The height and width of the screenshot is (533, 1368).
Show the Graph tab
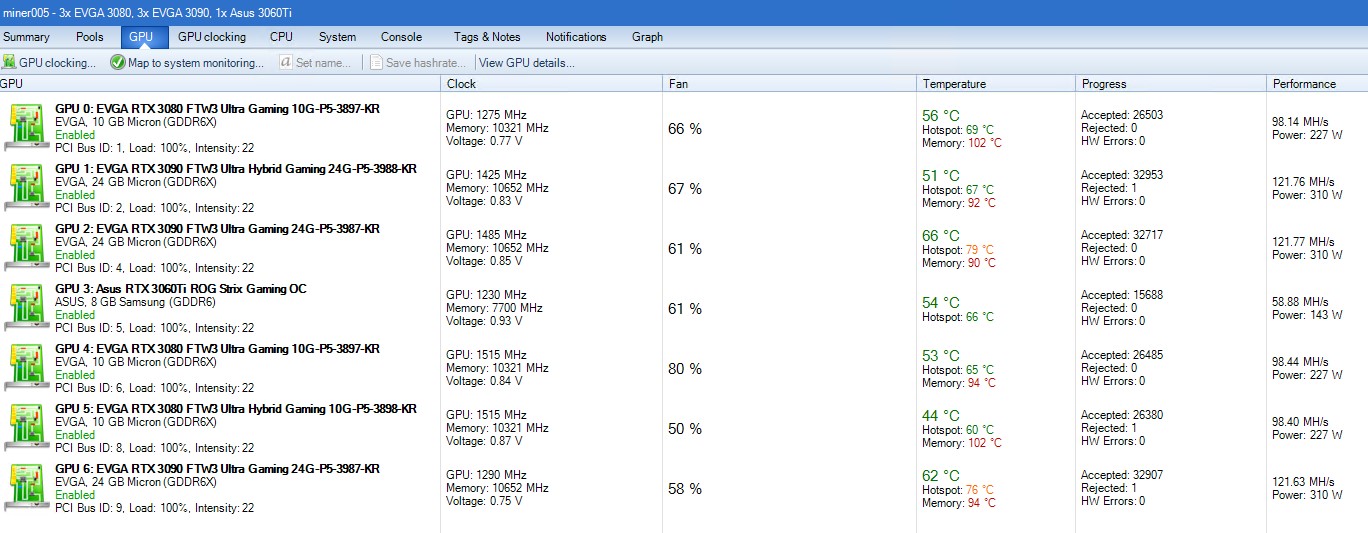point(647,37)
